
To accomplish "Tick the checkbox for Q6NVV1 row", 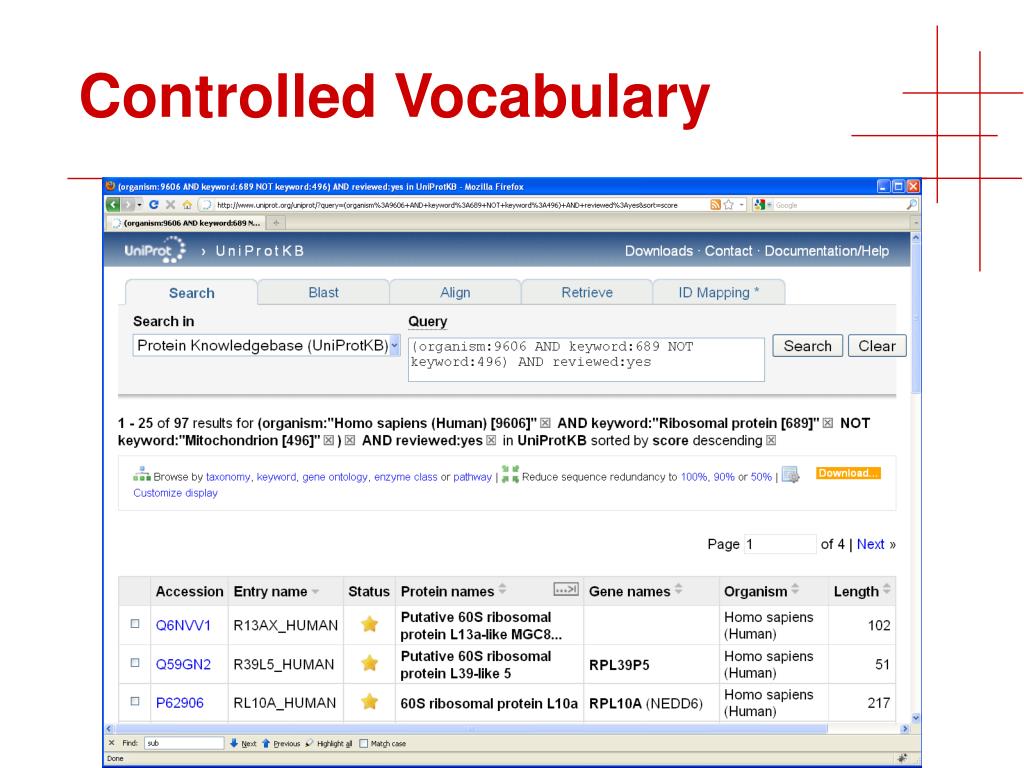I will 135,624.
